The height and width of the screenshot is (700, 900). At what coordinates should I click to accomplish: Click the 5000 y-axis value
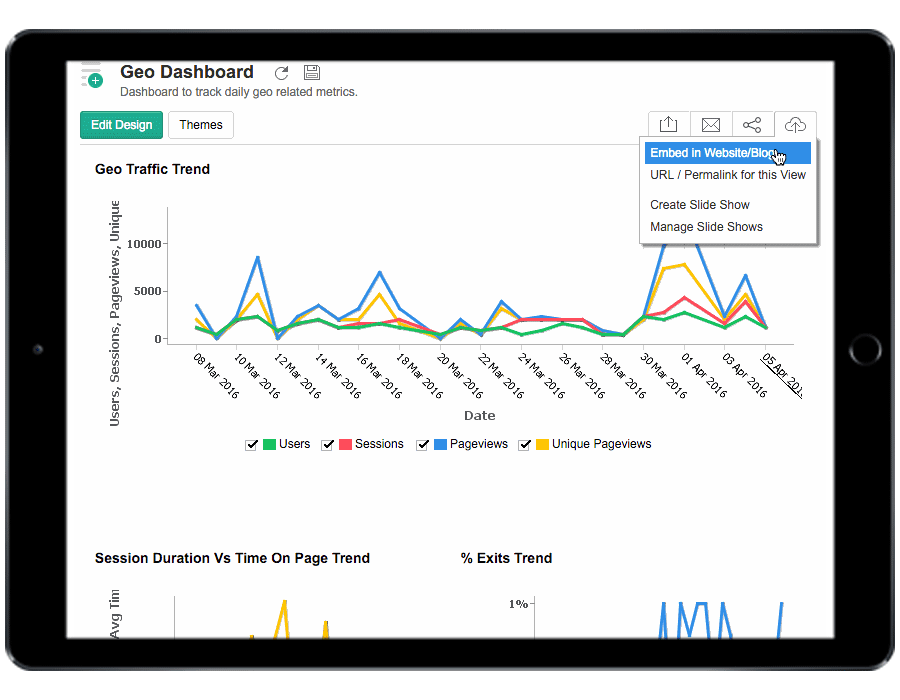pos(148,291)
